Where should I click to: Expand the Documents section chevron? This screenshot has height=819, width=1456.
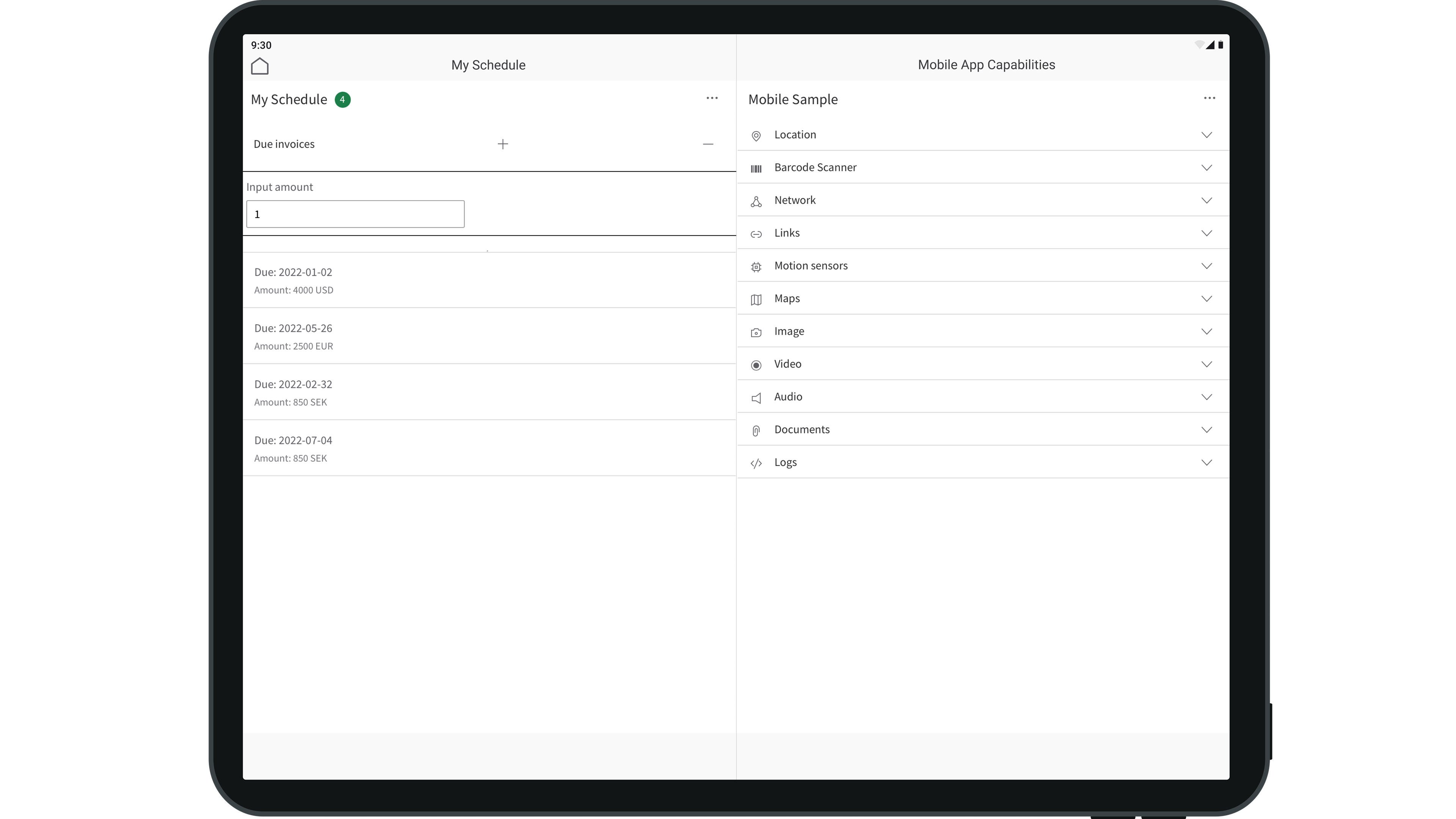pyautogui.click(x=1207, y=430)
